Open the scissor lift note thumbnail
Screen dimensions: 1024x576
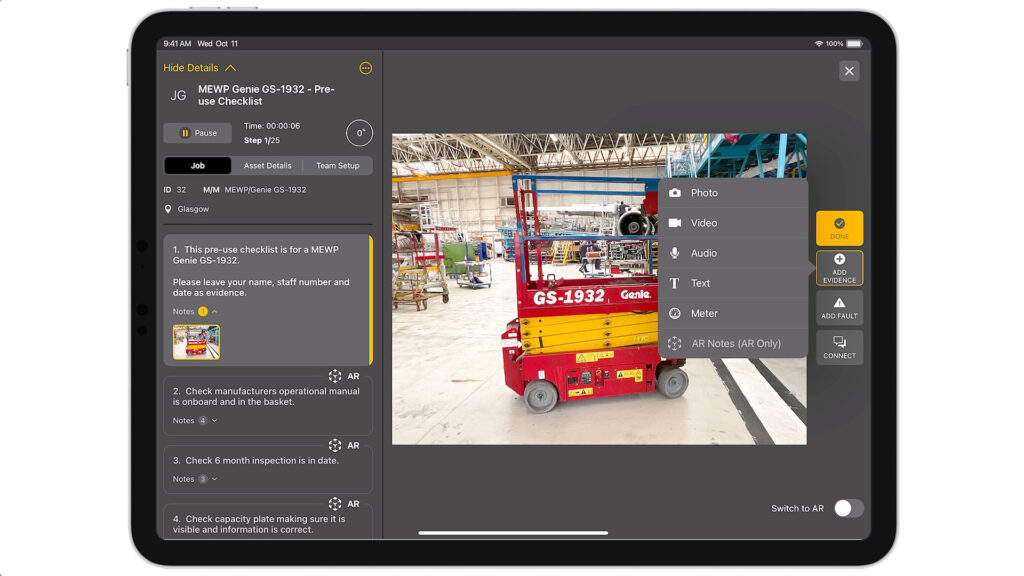pos(197,342)
